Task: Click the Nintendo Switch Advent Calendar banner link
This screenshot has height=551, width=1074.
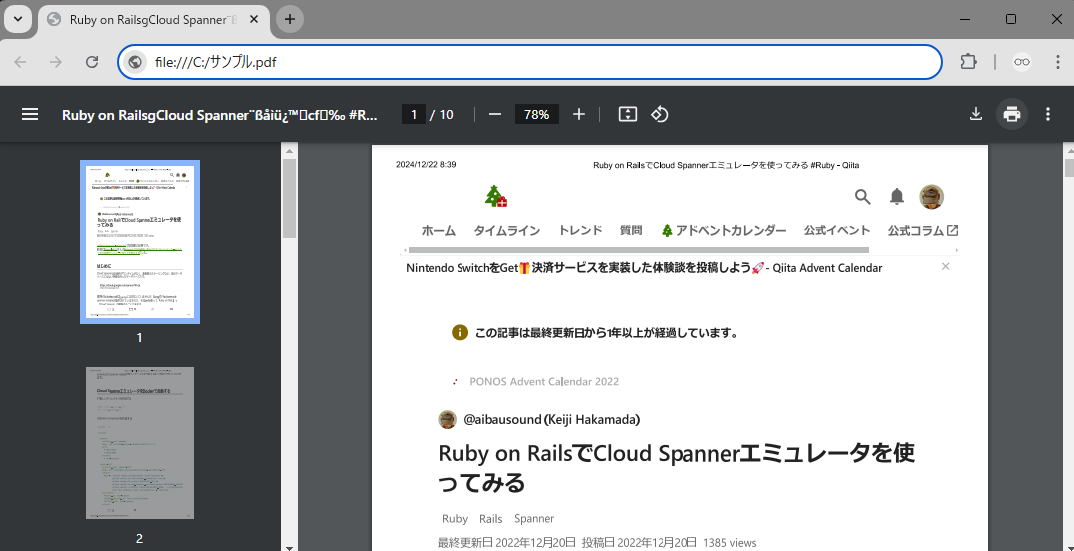Action: pyautogui.click(x=644, y=268)
